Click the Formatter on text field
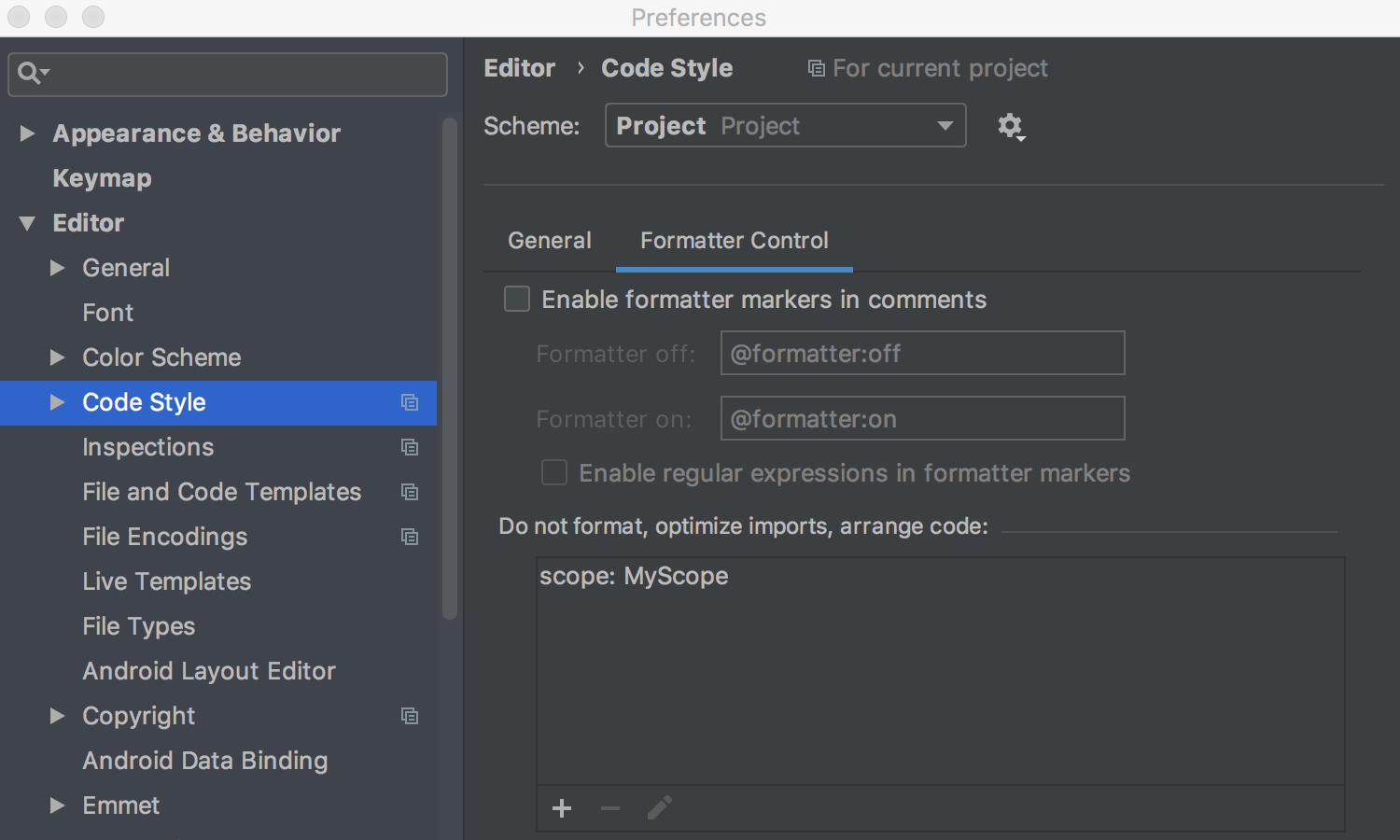 pos(923,418)
